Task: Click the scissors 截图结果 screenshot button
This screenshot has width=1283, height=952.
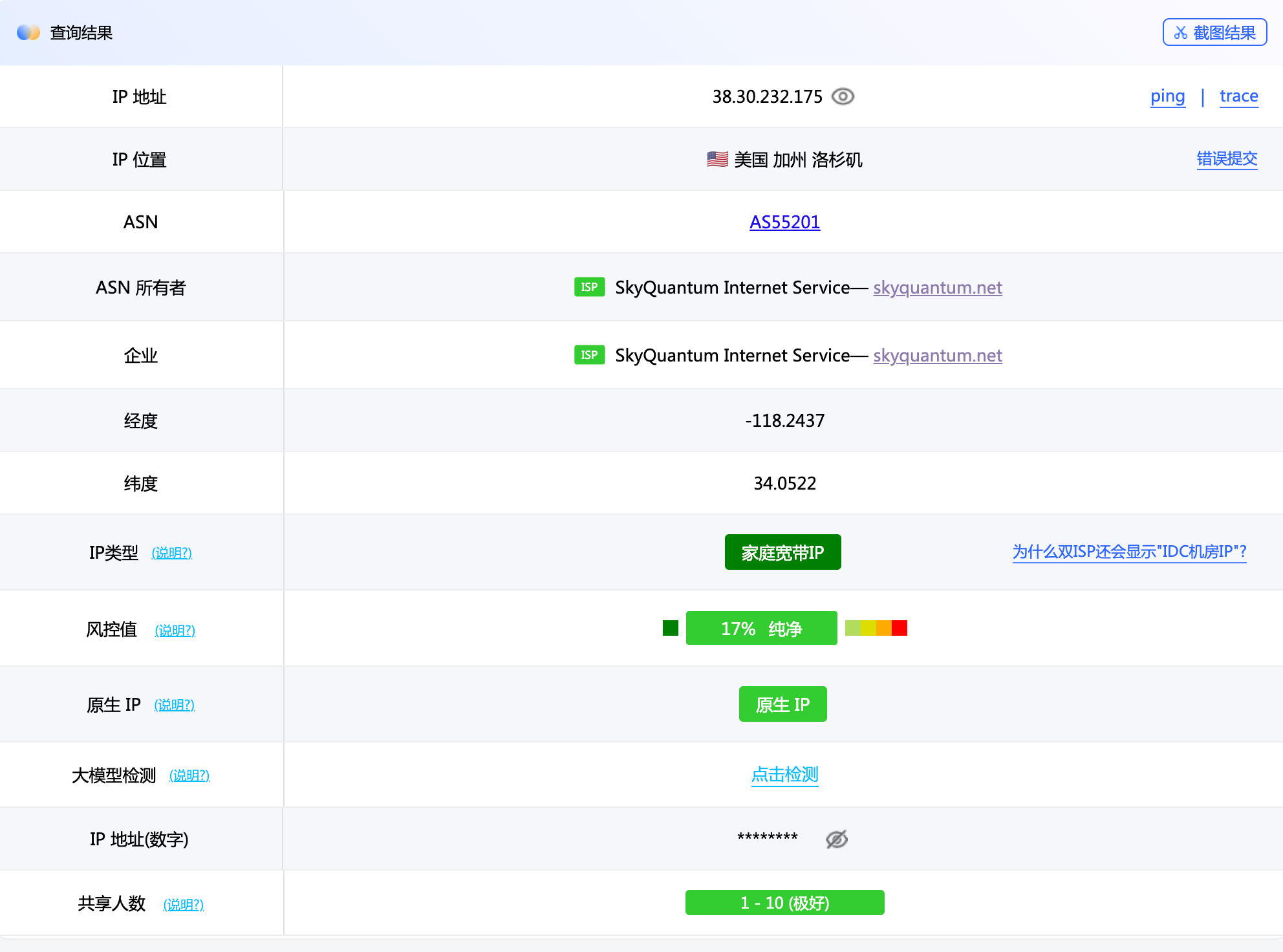Action: [1214, 32]
